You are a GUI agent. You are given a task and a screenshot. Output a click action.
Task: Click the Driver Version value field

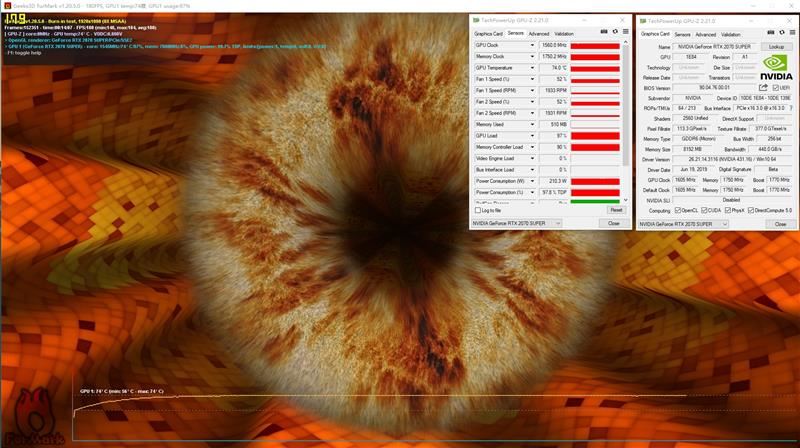tap(732, 159)
